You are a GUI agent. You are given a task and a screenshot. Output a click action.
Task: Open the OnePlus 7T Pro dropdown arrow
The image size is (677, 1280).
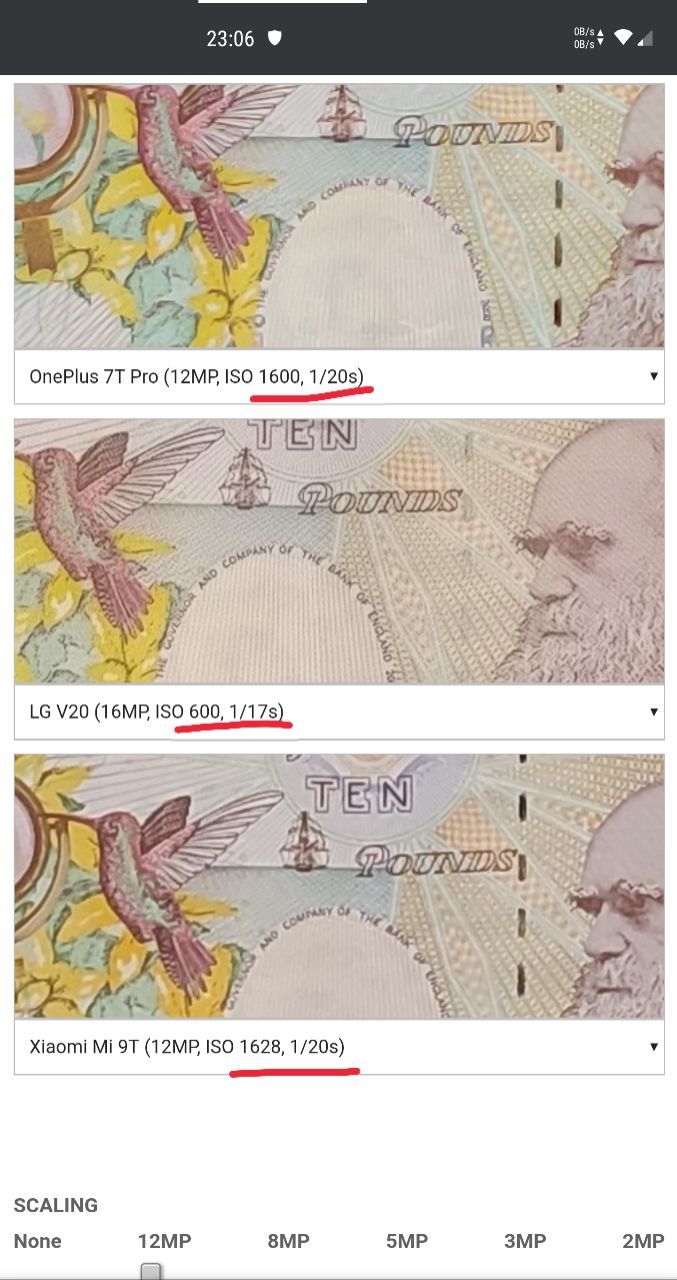[x=654, y=377]
